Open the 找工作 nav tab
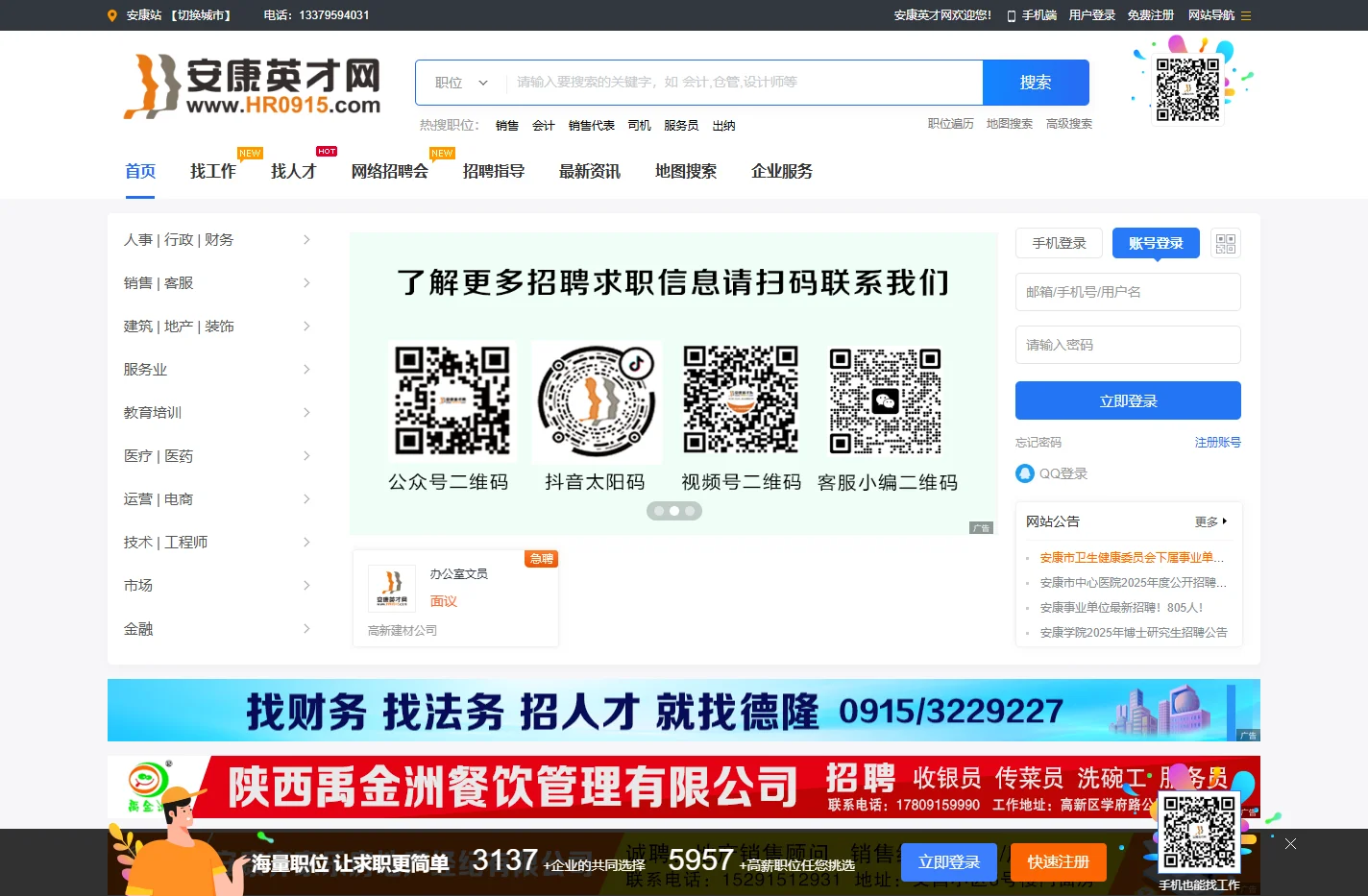The width and height of the screenshot is (1368, 896). click(x=213, y=171)
